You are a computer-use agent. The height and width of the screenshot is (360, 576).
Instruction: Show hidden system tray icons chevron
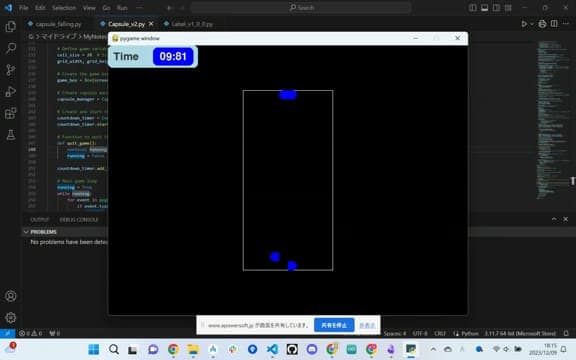tap(433, 349)
